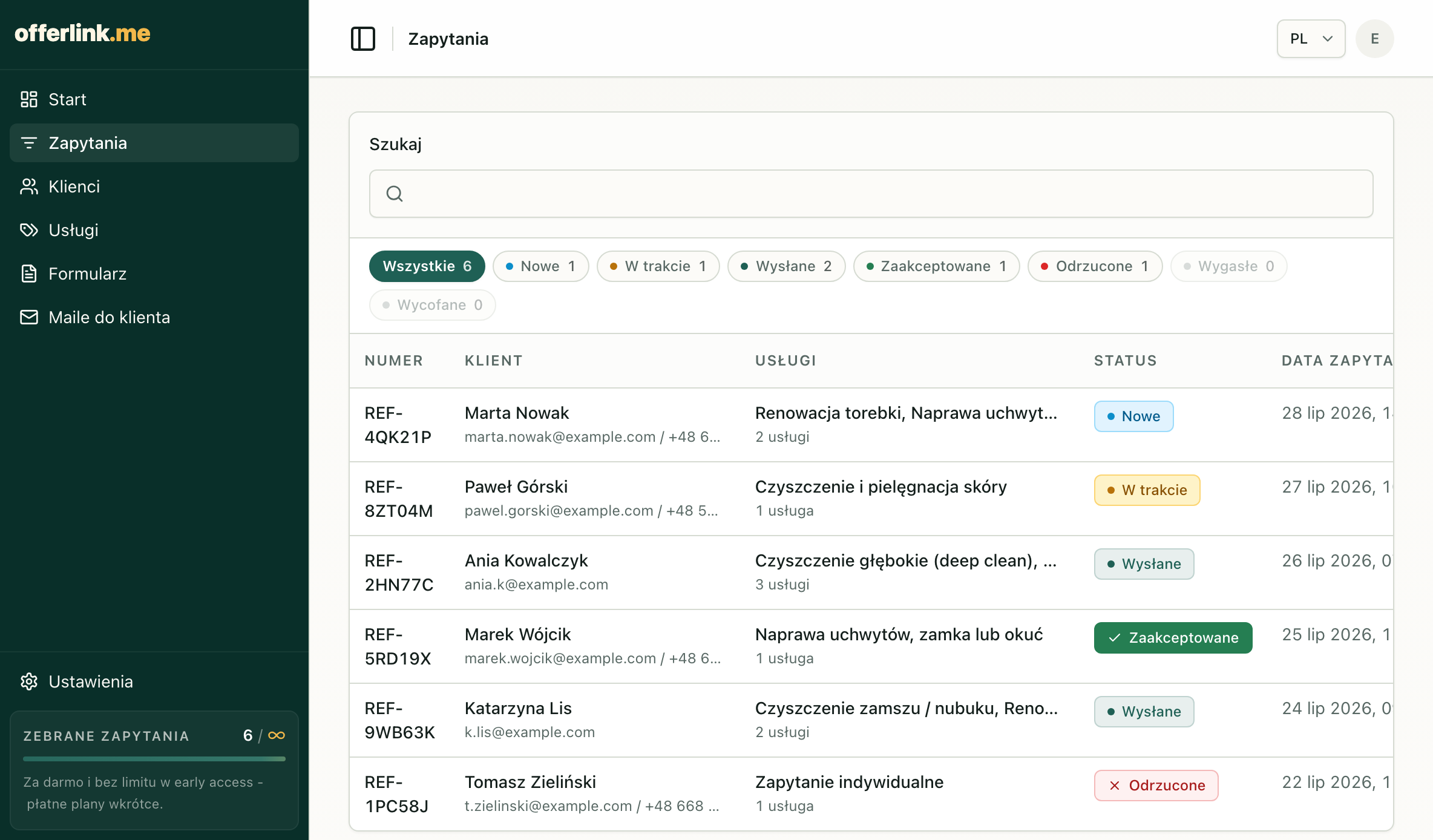The height and width of the screenshot is (840, 1433).
Task: Click Wysłane badge in Ania Kowalczyk row
Action: (1144, 564)
